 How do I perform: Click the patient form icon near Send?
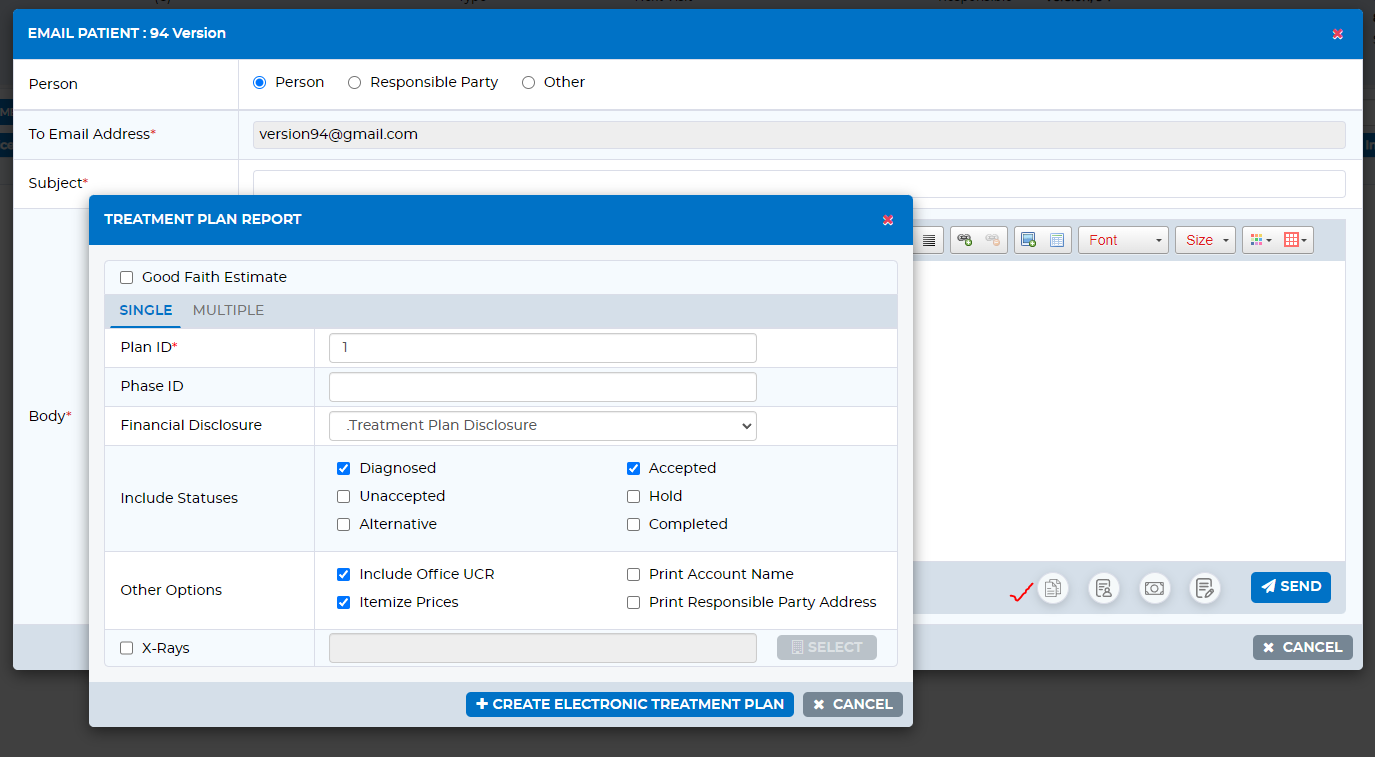(x=1103, y=588)
